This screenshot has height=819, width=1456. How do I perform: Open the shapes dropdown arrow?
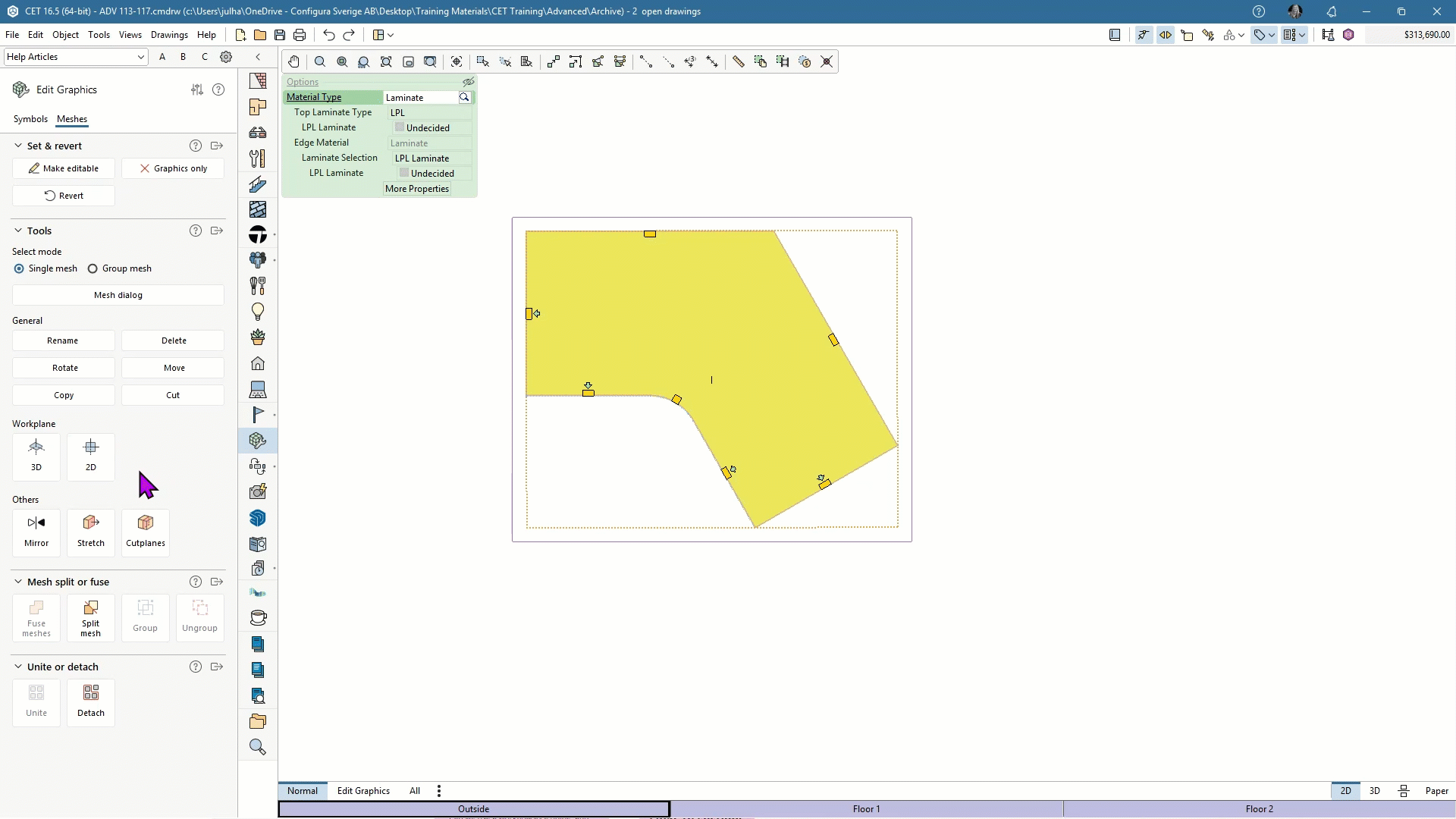point(1241,35)
